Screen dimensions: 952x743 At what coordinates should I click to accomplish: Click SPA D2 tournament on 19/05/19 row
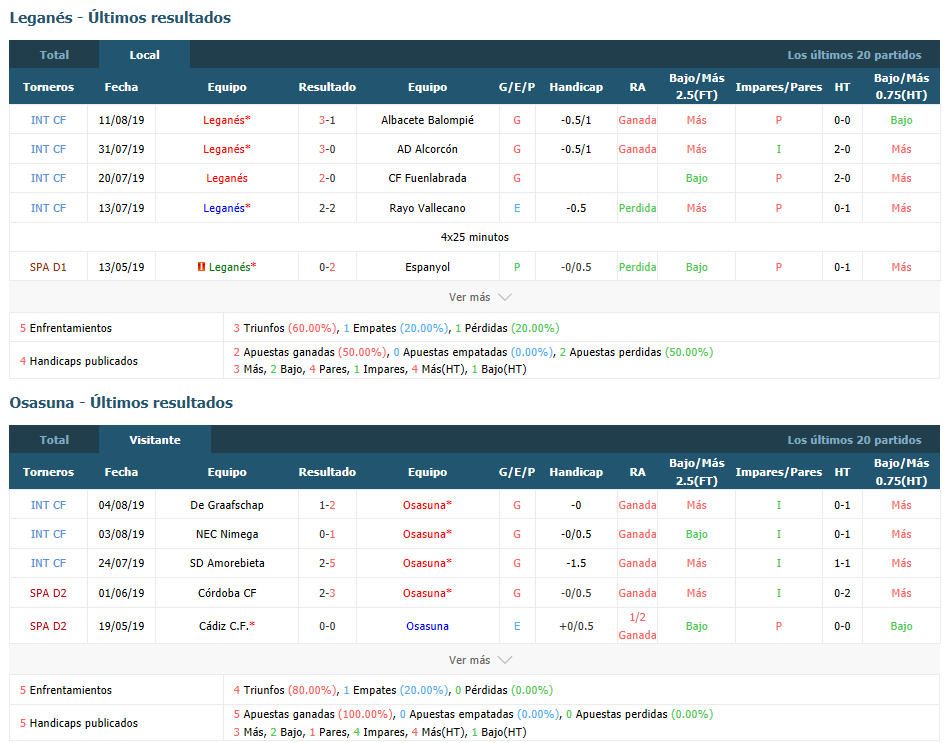pyautogui.click(x=48, y=626)
